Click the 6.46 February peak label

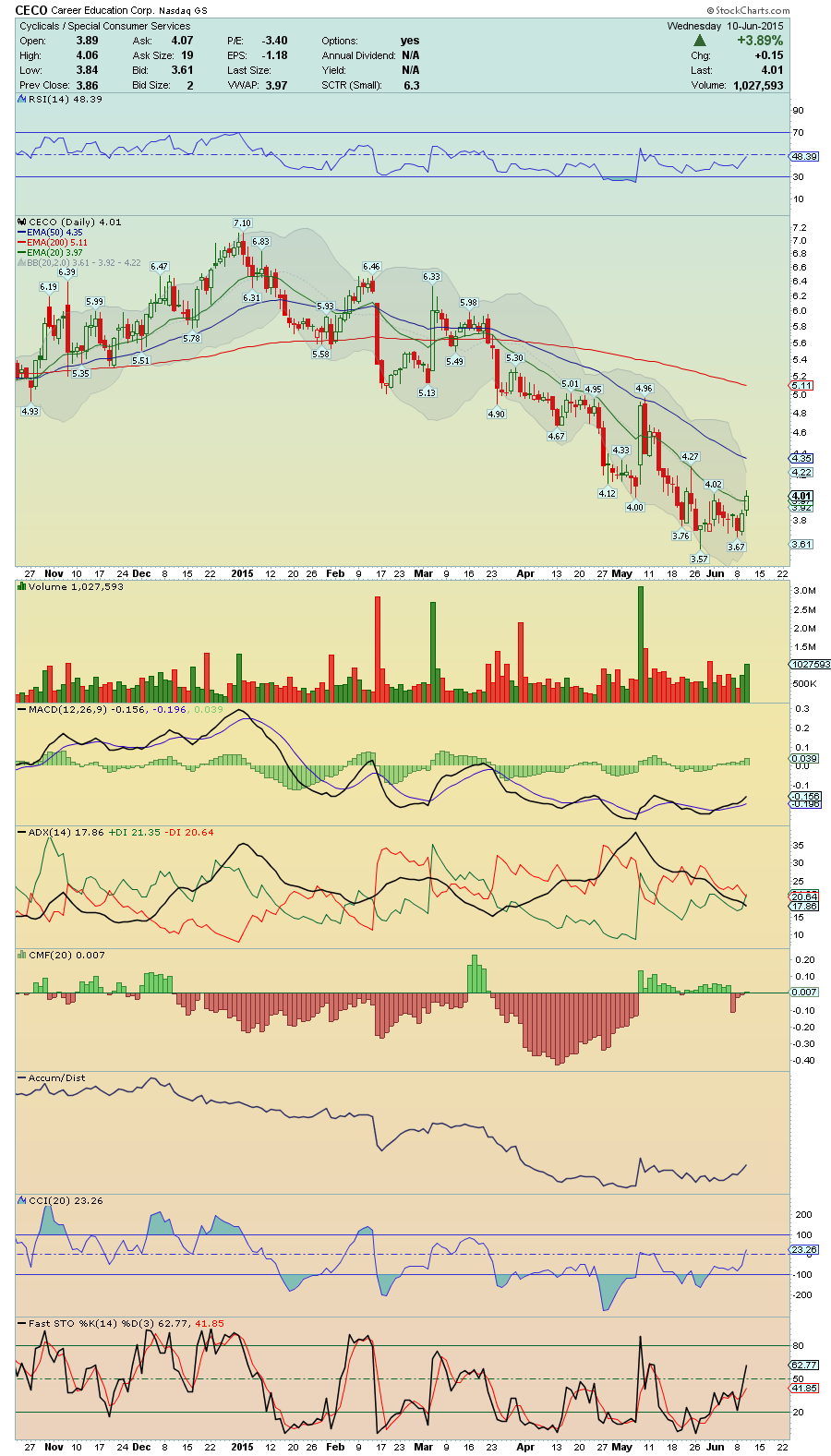pos(371,267)
